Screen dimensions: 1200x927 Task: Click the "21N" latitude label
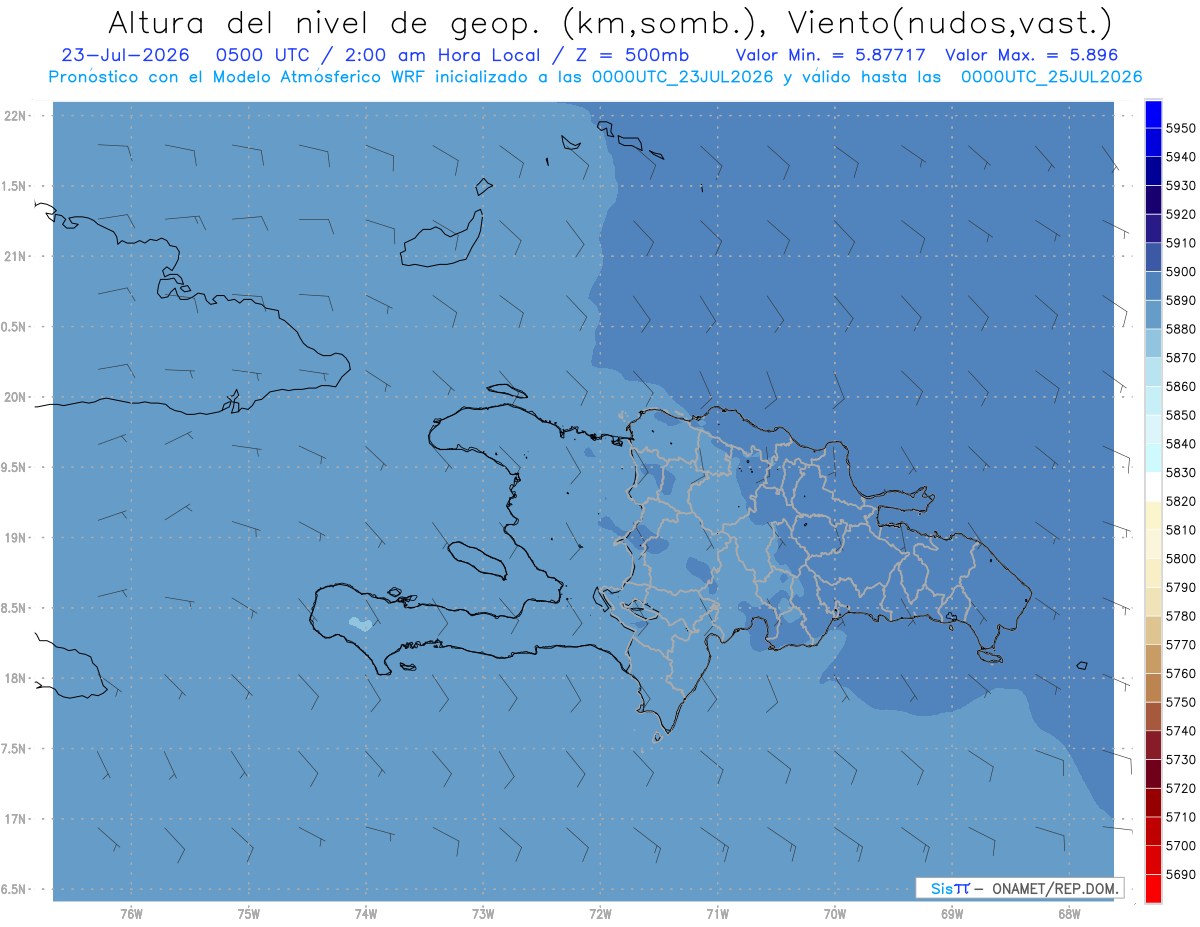pos(14,256)
